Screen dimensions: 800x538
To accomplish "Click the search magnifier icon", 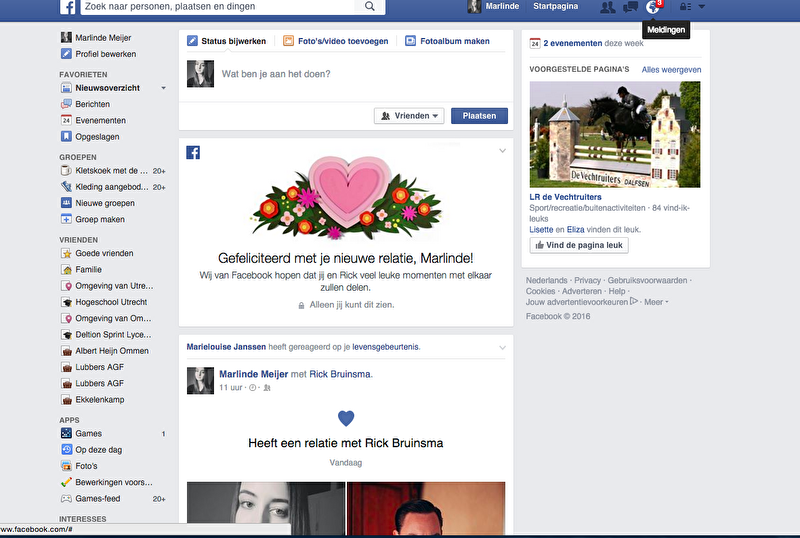I will [x=370, y=7].
